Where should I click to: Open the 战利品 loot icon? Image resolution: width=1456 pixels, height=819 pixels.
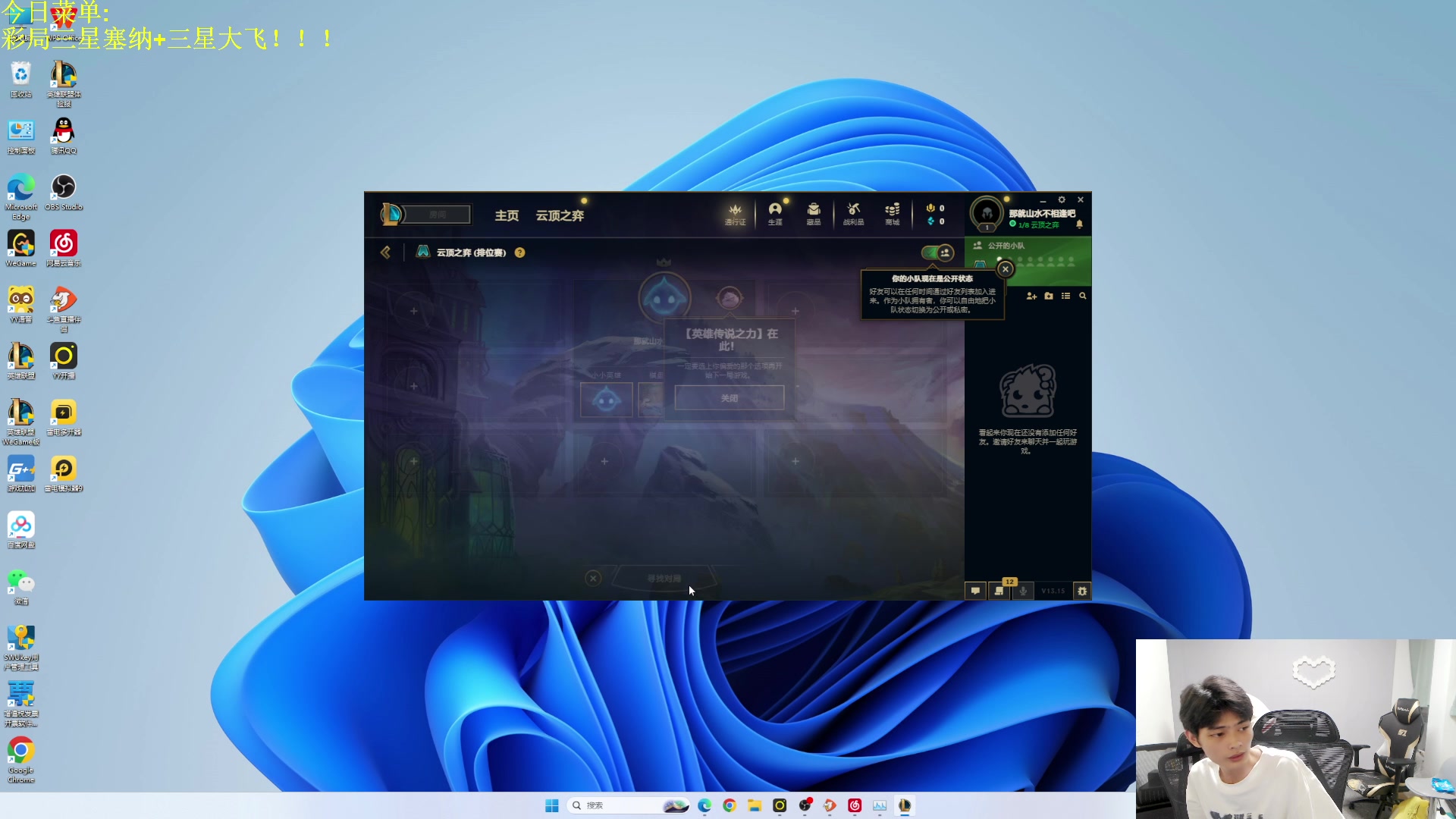[x=853, y=214]
